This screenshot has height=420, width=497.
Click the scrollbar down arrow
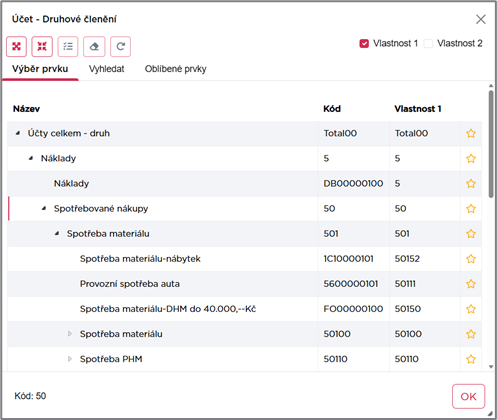pyautogui.click(x=491, y=367)
